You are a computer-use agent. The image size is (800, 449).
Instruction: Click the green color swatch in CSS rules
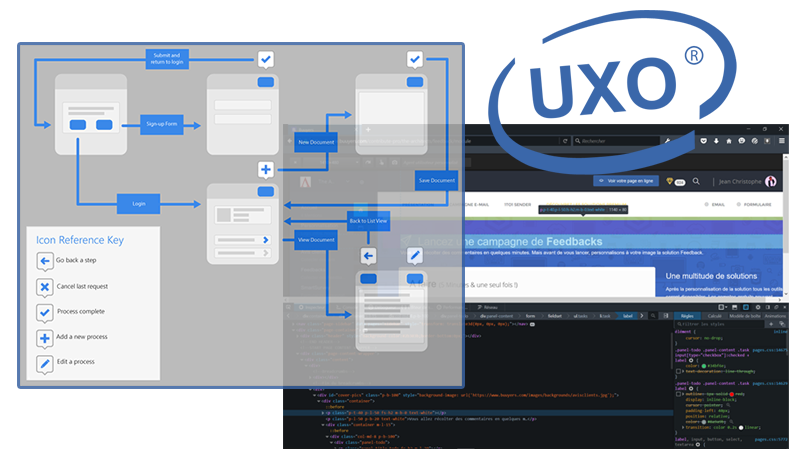[x=704, y=367]
